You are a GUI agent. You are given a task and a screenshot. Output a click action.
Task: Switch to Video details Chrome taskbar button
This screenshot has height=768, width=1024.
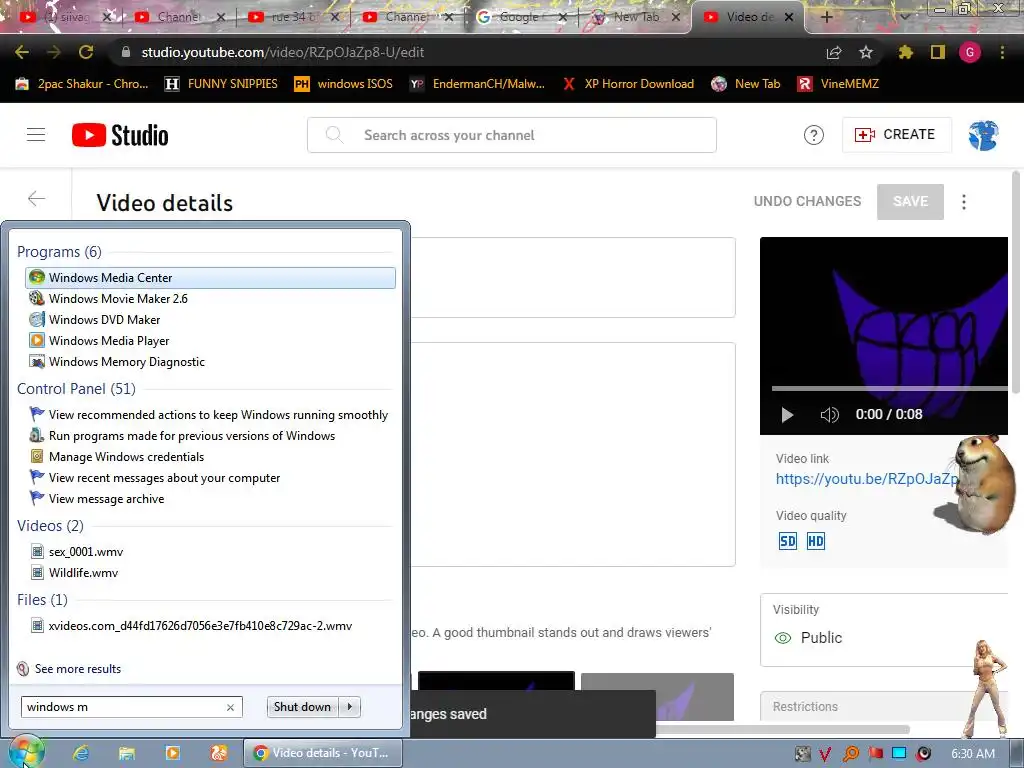point(323,753)
